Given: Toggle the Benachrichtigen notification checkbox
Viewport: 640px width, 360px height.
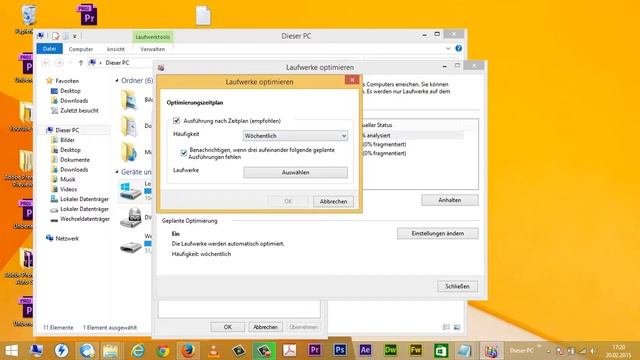Looking at the screenshot, I should point(183,153).
